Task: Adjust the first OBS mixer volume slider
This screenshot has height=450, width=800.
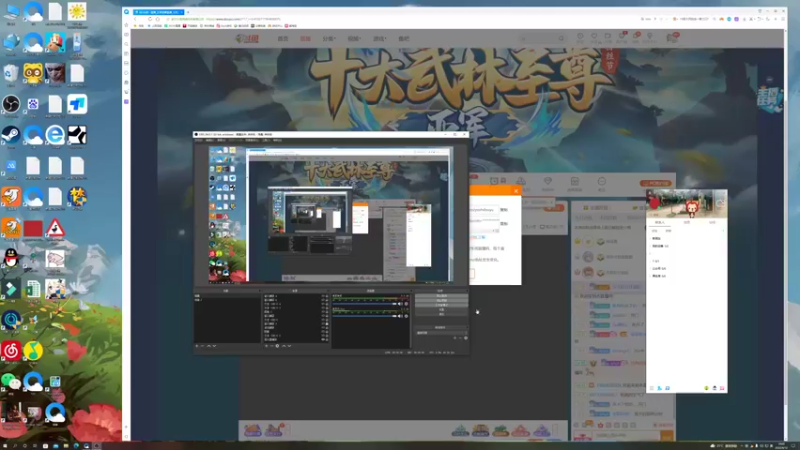Action: point(365,304)
